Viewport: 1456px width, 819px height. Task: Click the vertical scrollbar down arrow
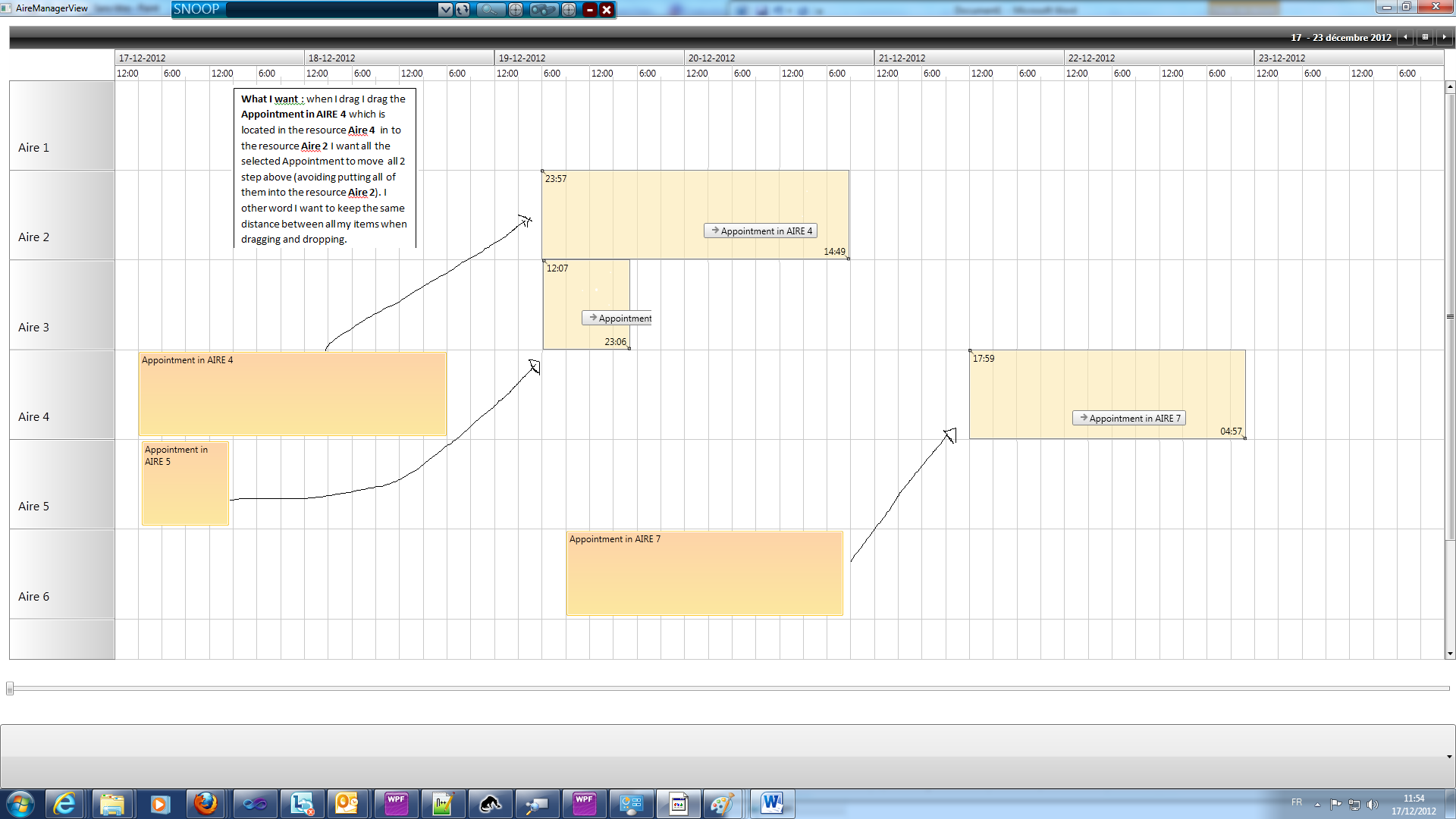[x=1450, y=654]
